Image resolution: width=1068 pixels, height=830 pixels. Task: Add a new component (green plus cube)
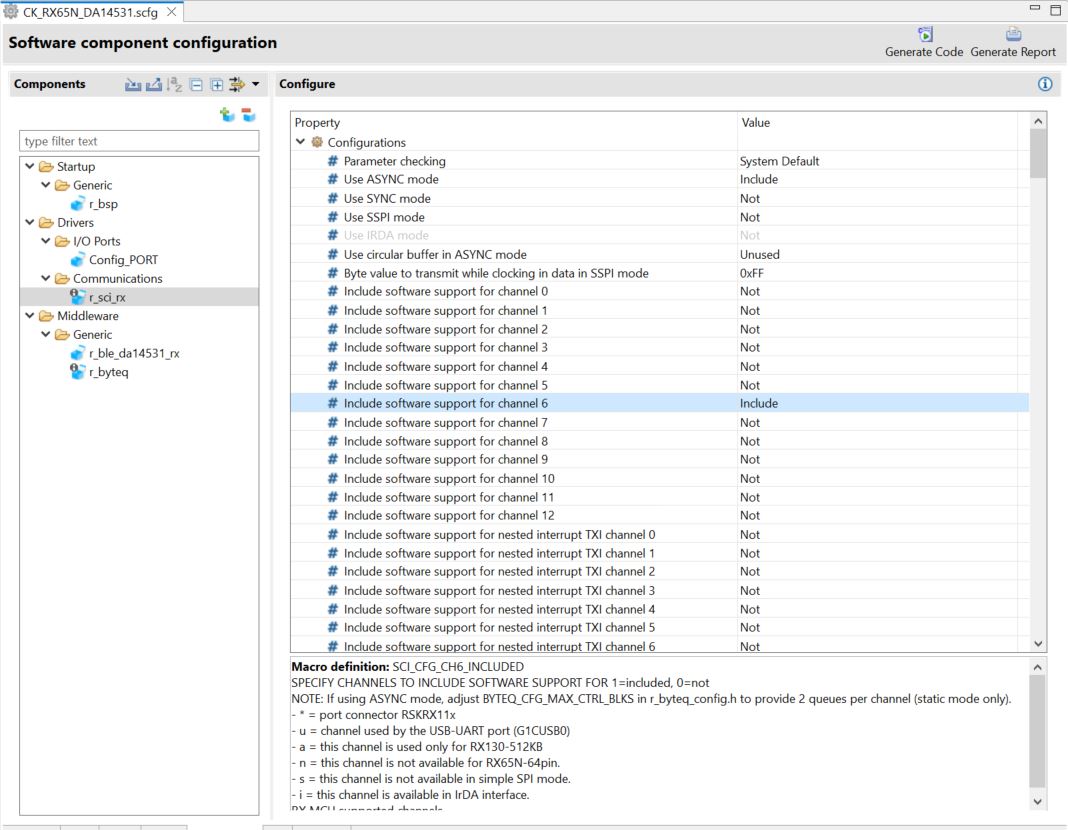tap(227, 114)
